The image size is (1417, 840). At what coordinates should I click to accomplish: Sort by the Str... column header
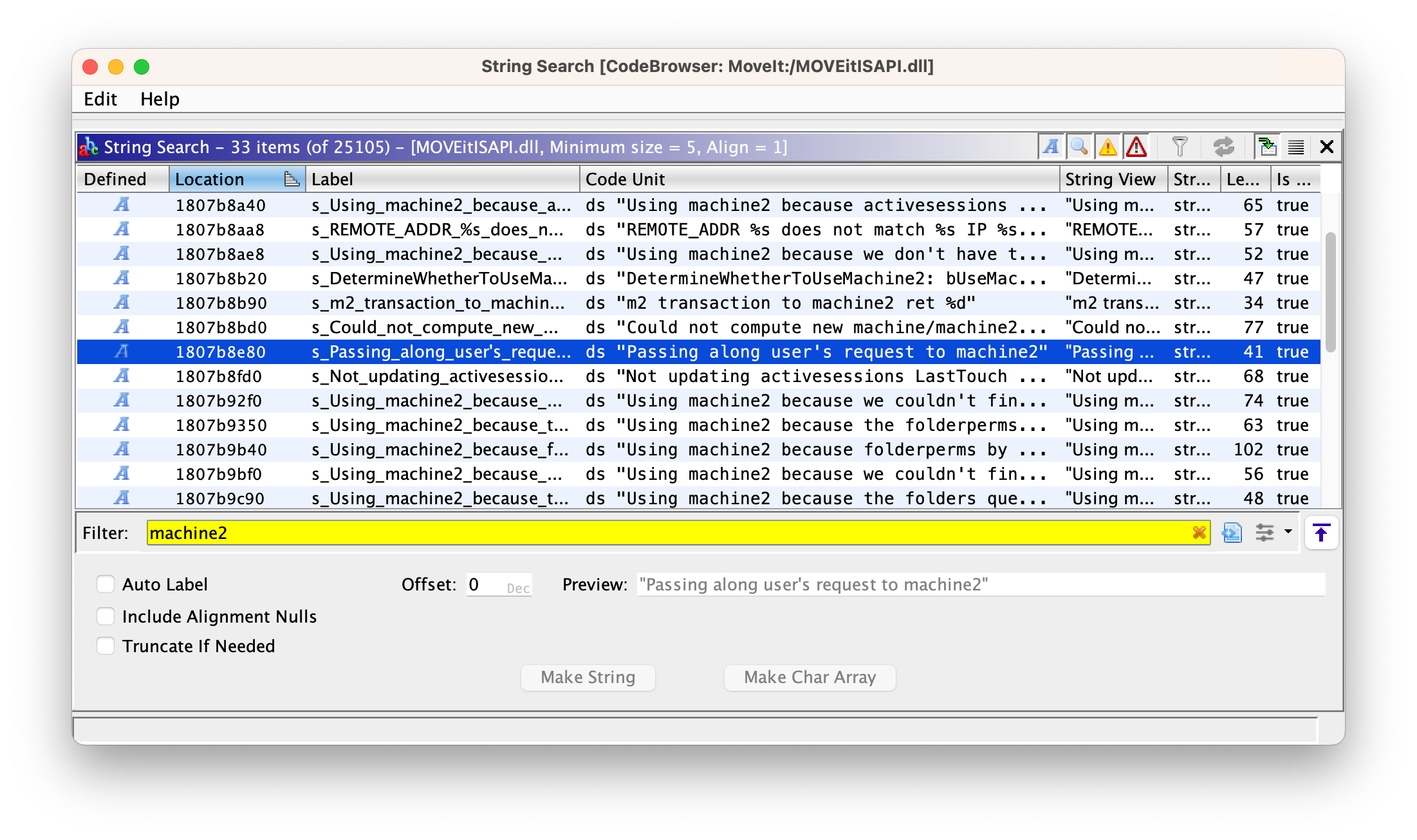click(x=1194, y=179)
